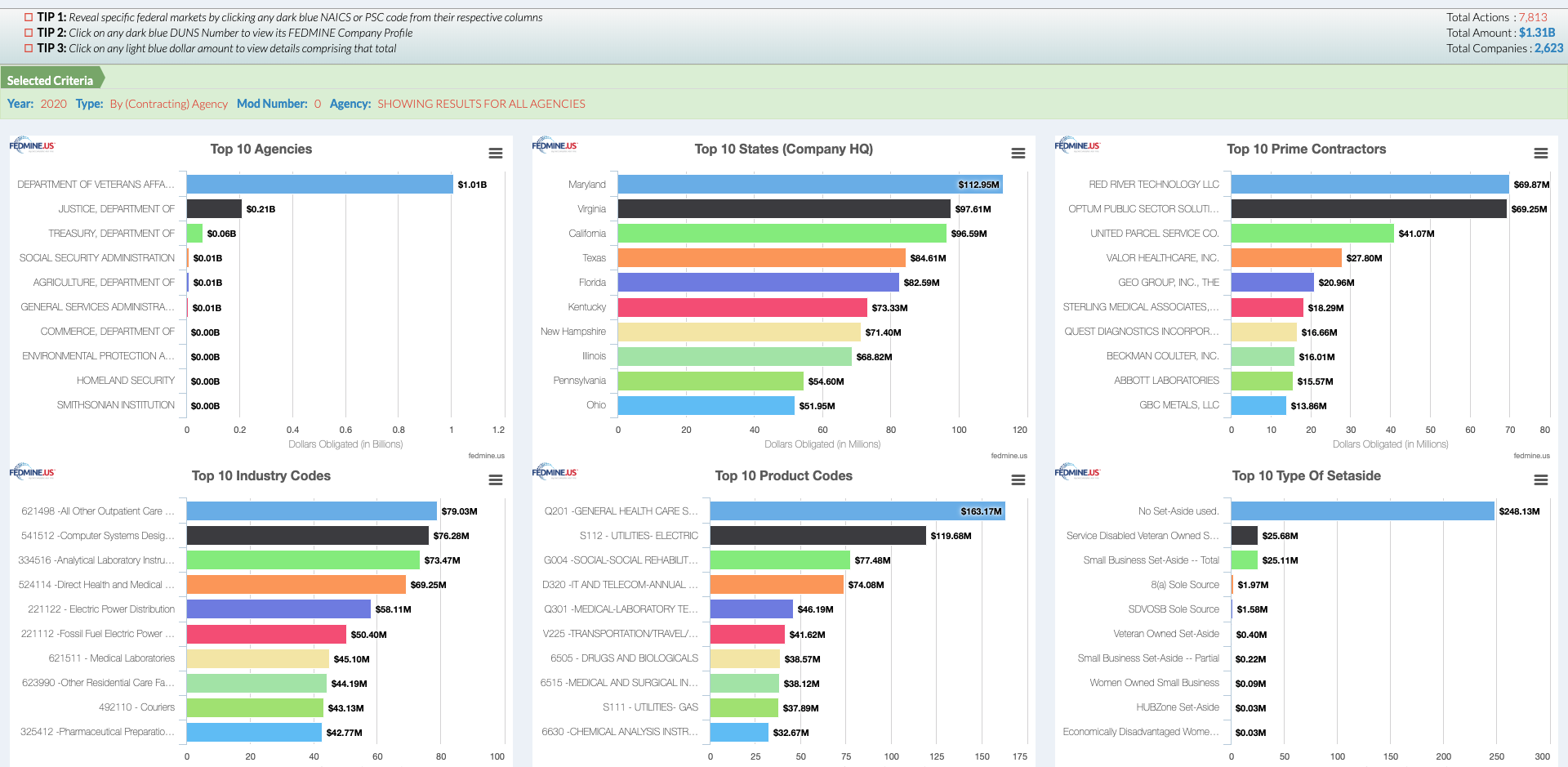The height and width of the screenshot is (767, 1568).
Task: Click the Service Disabled Veteran Owned $25.68M bar
Action: (x=1245, y=536)
